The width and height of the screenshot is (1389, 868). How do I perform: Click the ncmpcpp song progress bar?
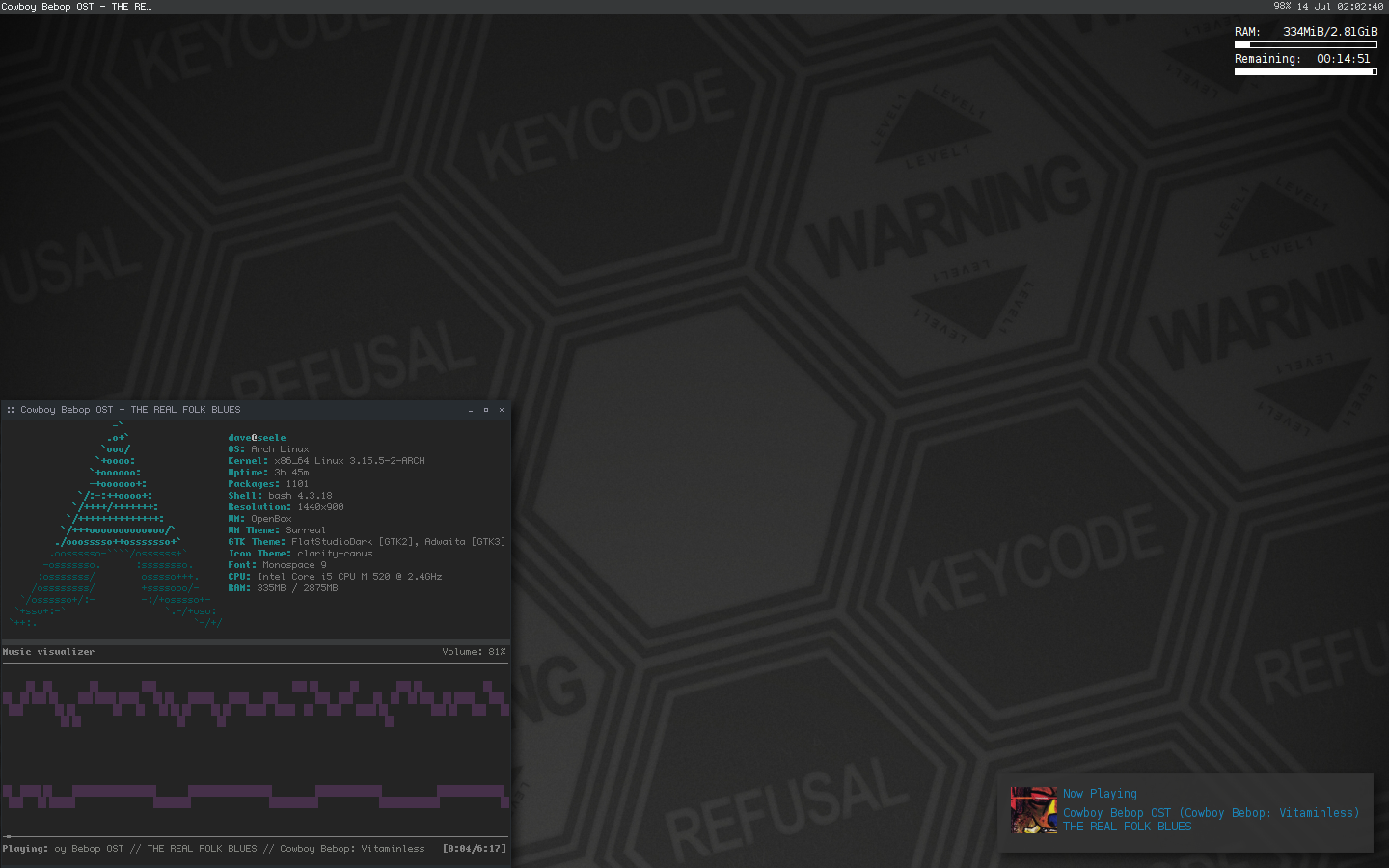pos(255,836)
